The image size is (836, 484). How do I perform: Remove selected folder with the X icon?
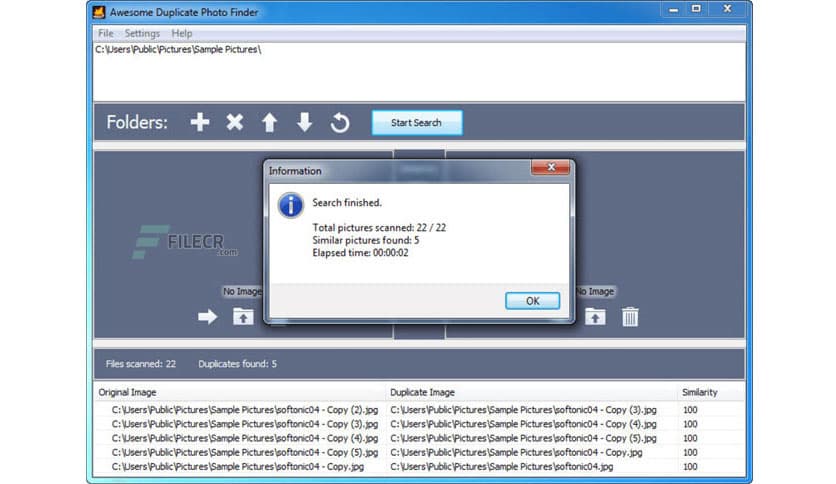pyautogui.click(x=235, y=122)
